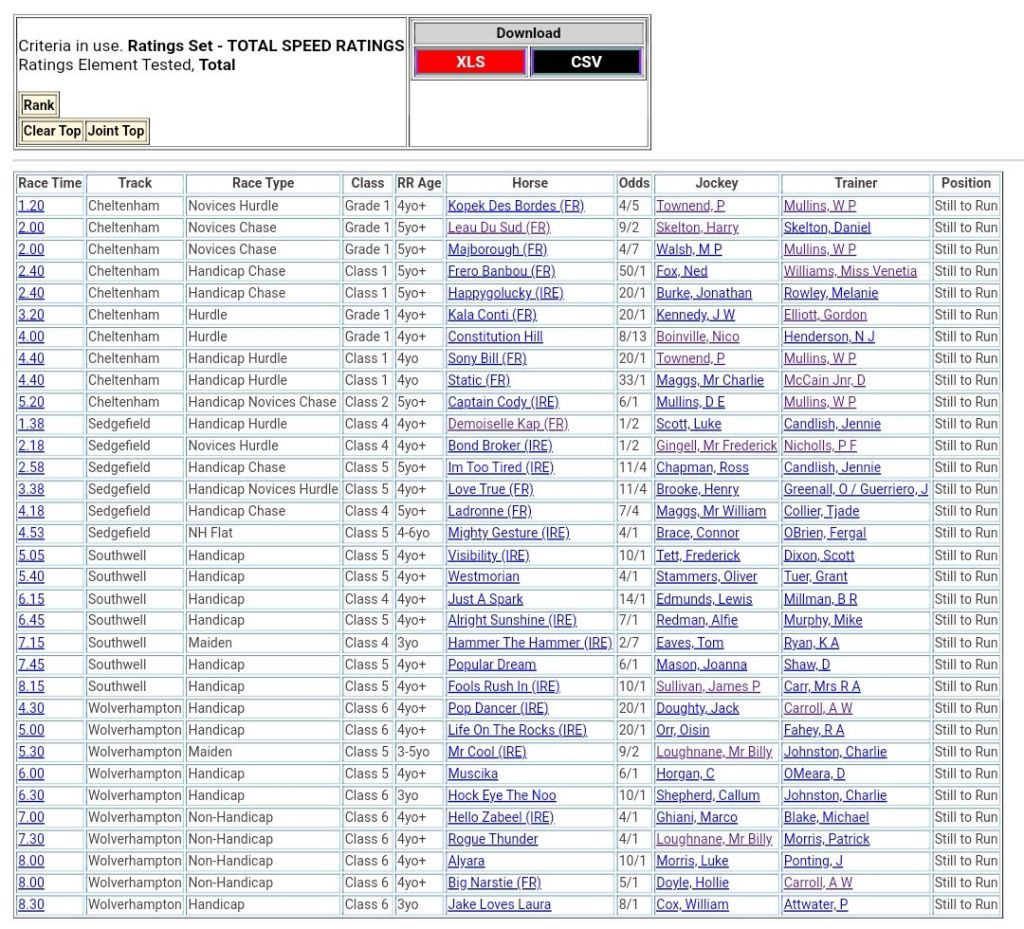Image resolution: width=1024 pixels, height=929 pixels.
Task: Open trainer Henderson, N J page
Action: click(x=828, y=337)
